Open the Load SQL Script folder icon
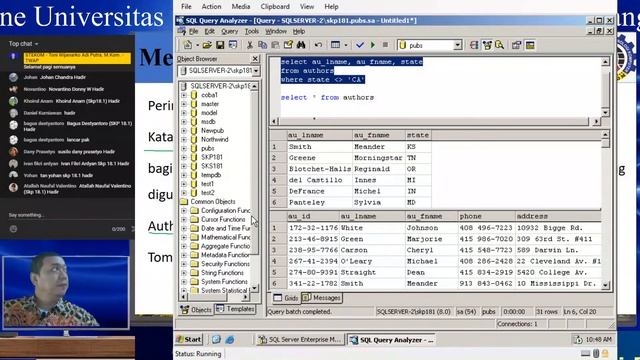The image size is (640, 360). click(x=207, y=45)
